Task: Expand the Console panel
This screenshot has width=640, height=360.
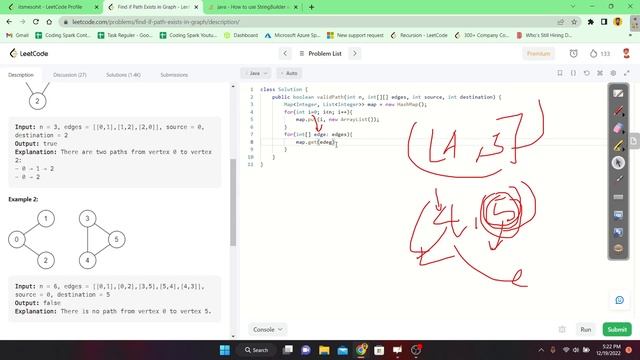Action: 267,329
